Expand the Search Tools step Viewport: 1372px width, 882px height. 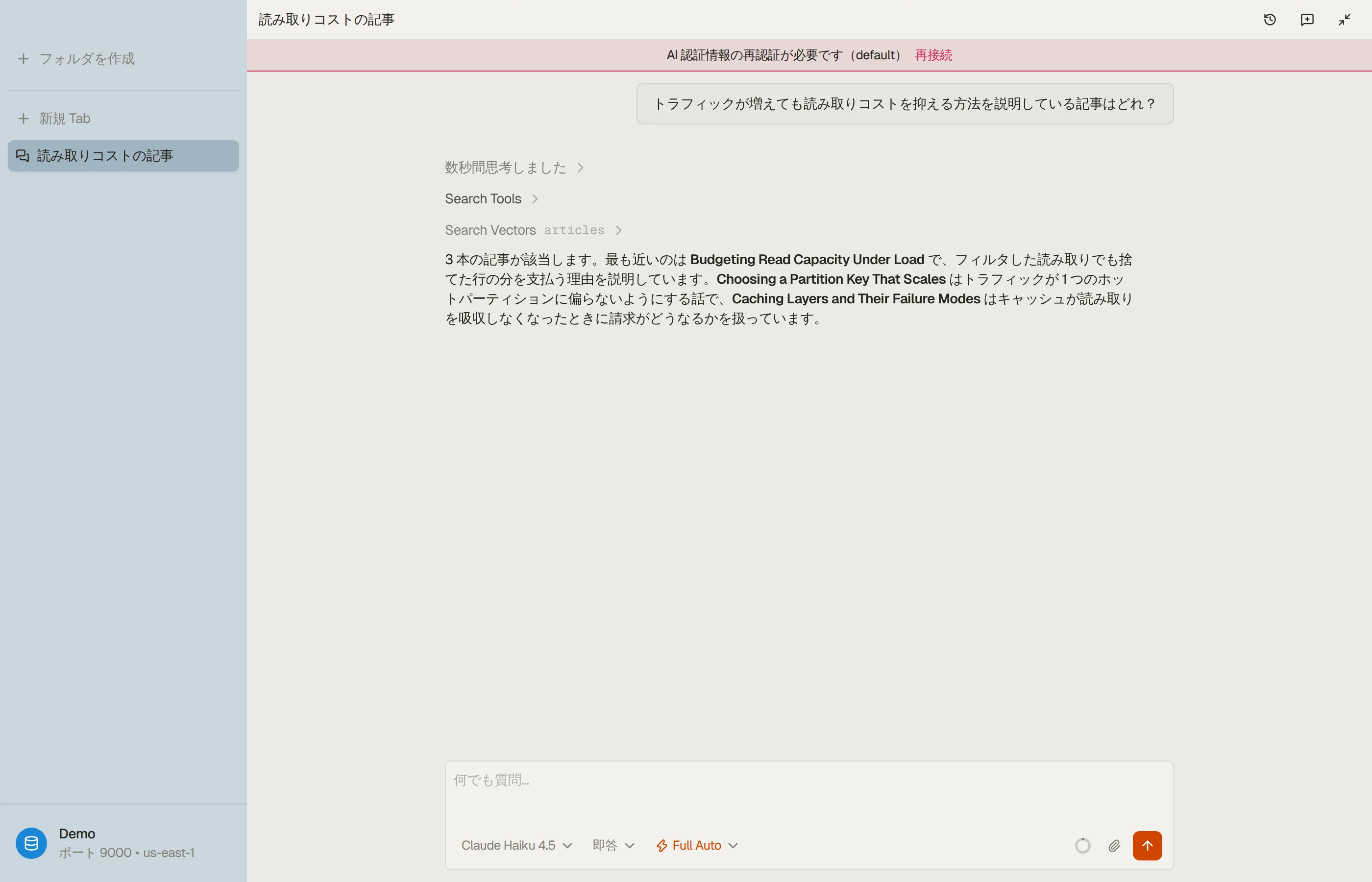tap(491, 199)
